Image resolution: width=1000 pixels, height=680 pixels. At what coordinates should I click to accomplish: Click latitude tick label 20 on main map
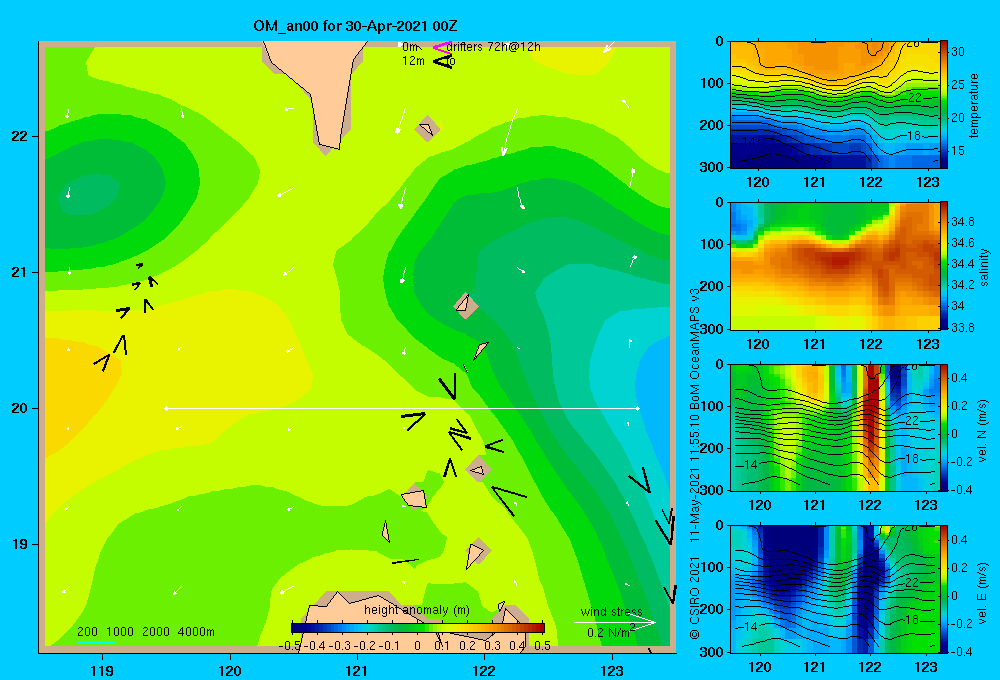(x=20, y=408)
